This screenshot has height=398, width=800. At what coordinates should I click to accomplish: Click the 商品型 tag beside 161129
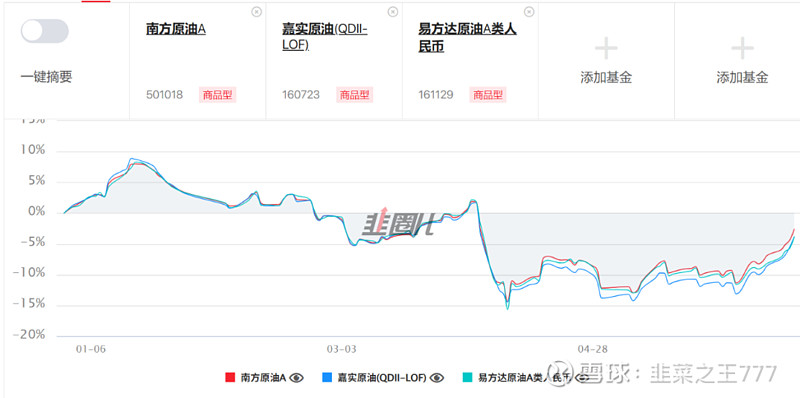click(488, 95)
